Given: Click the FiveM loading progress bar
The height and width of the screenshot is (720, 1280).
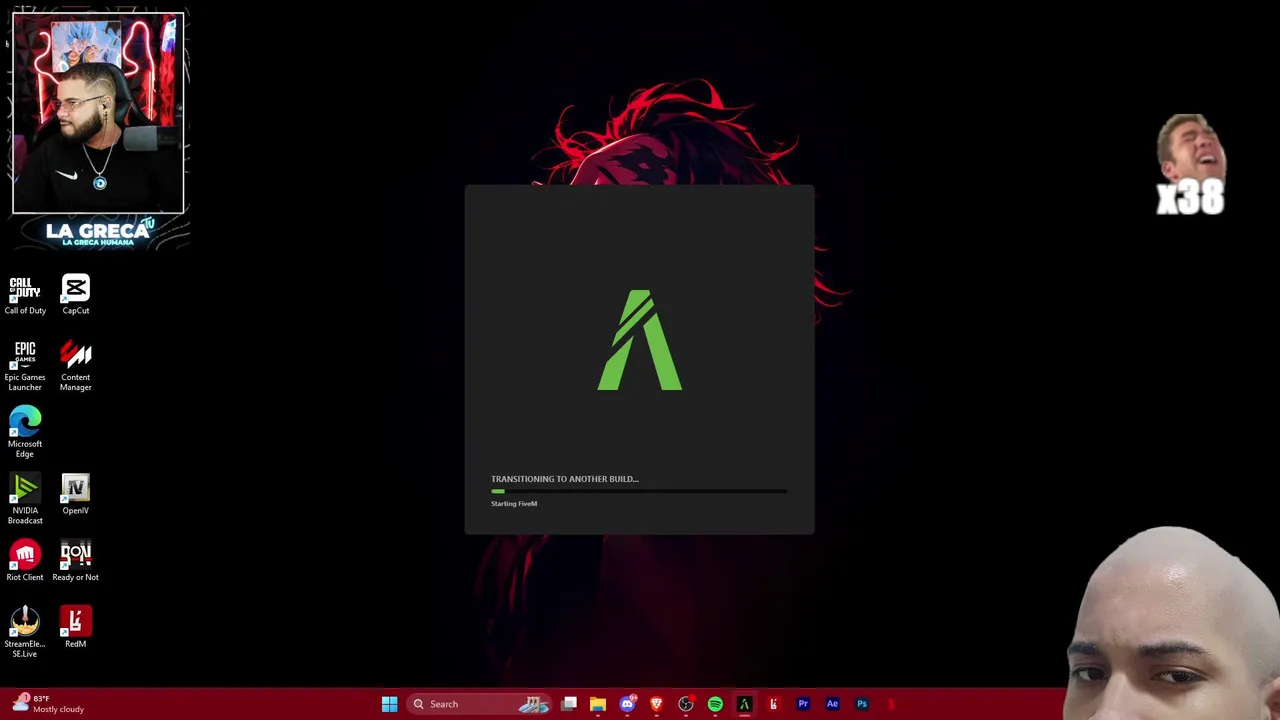Looking at the screenshot, I should [639, 491].
